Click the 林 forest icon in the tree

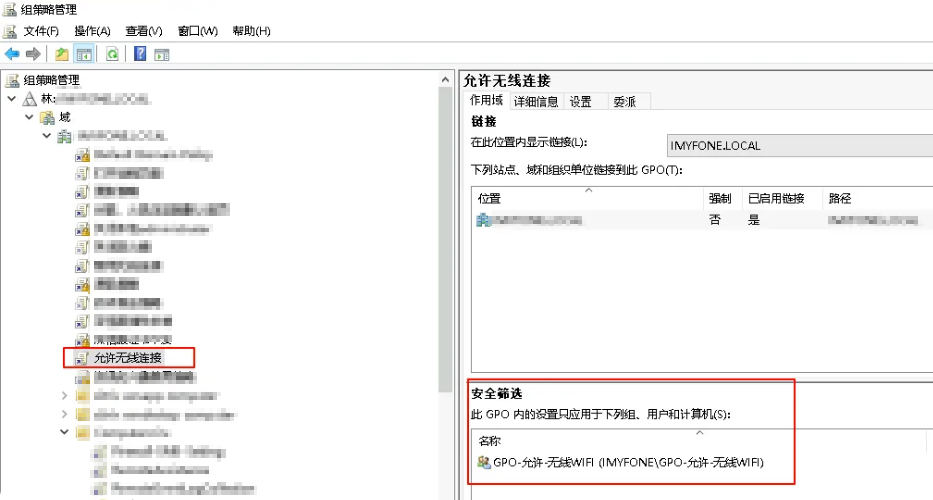[30, 99]
